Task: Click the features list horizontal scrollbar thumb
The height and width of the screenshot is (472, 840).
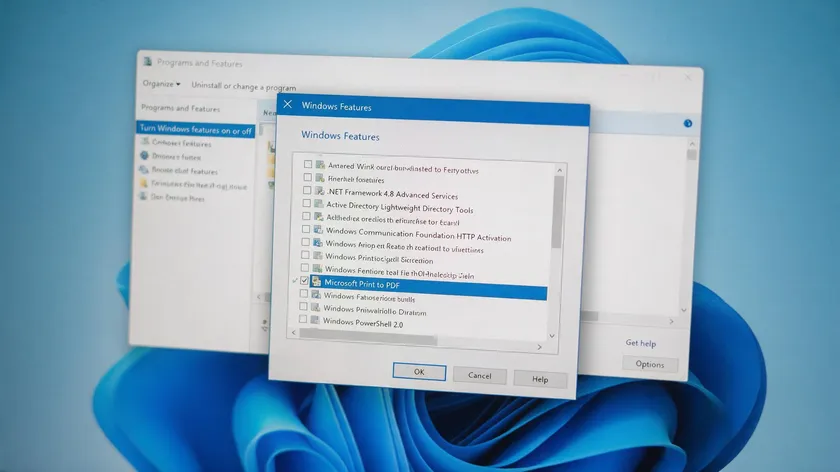Action: (368, 336)
